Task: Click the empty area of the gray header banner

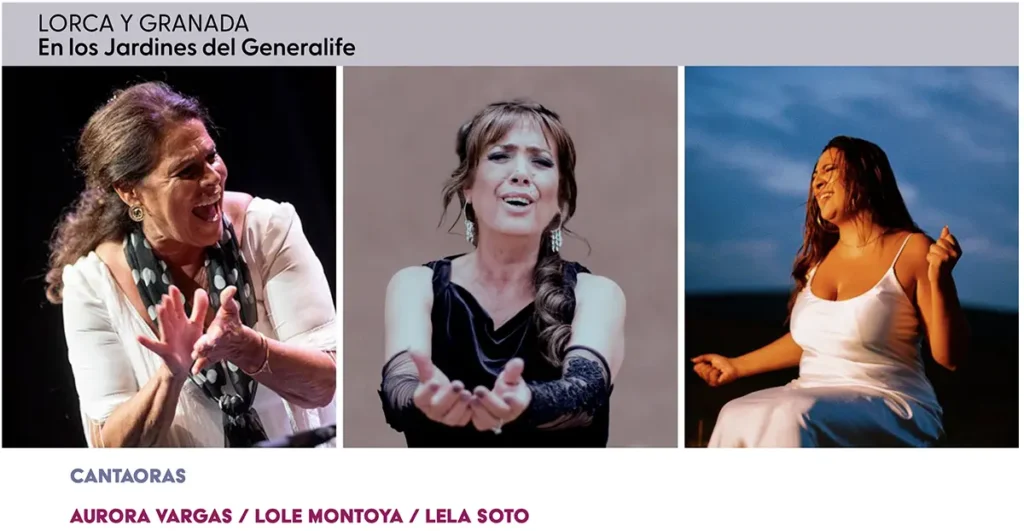Action: (686, 34)
